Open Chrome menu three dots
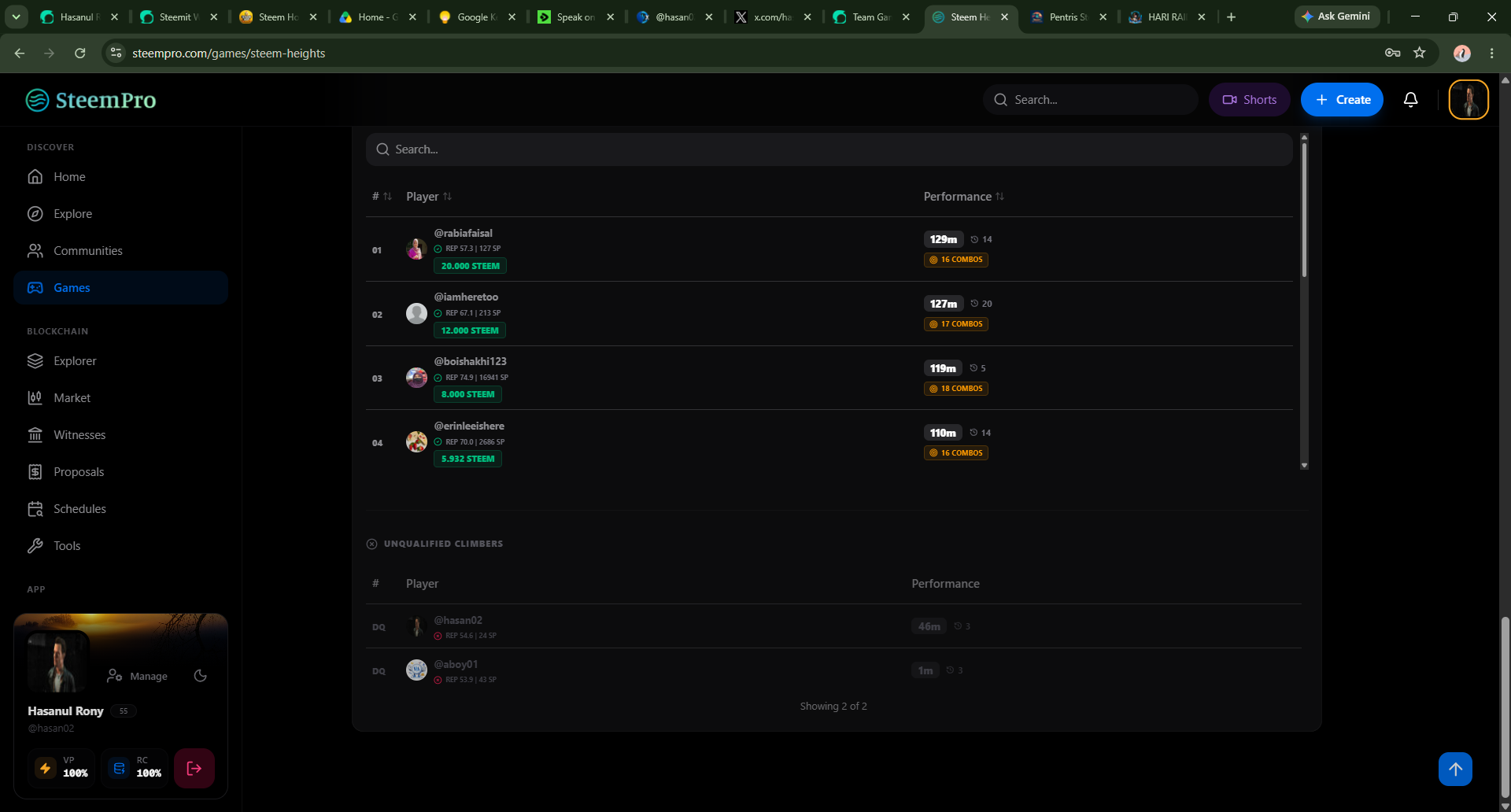The image size is (1511, 812). point(1492,53)
